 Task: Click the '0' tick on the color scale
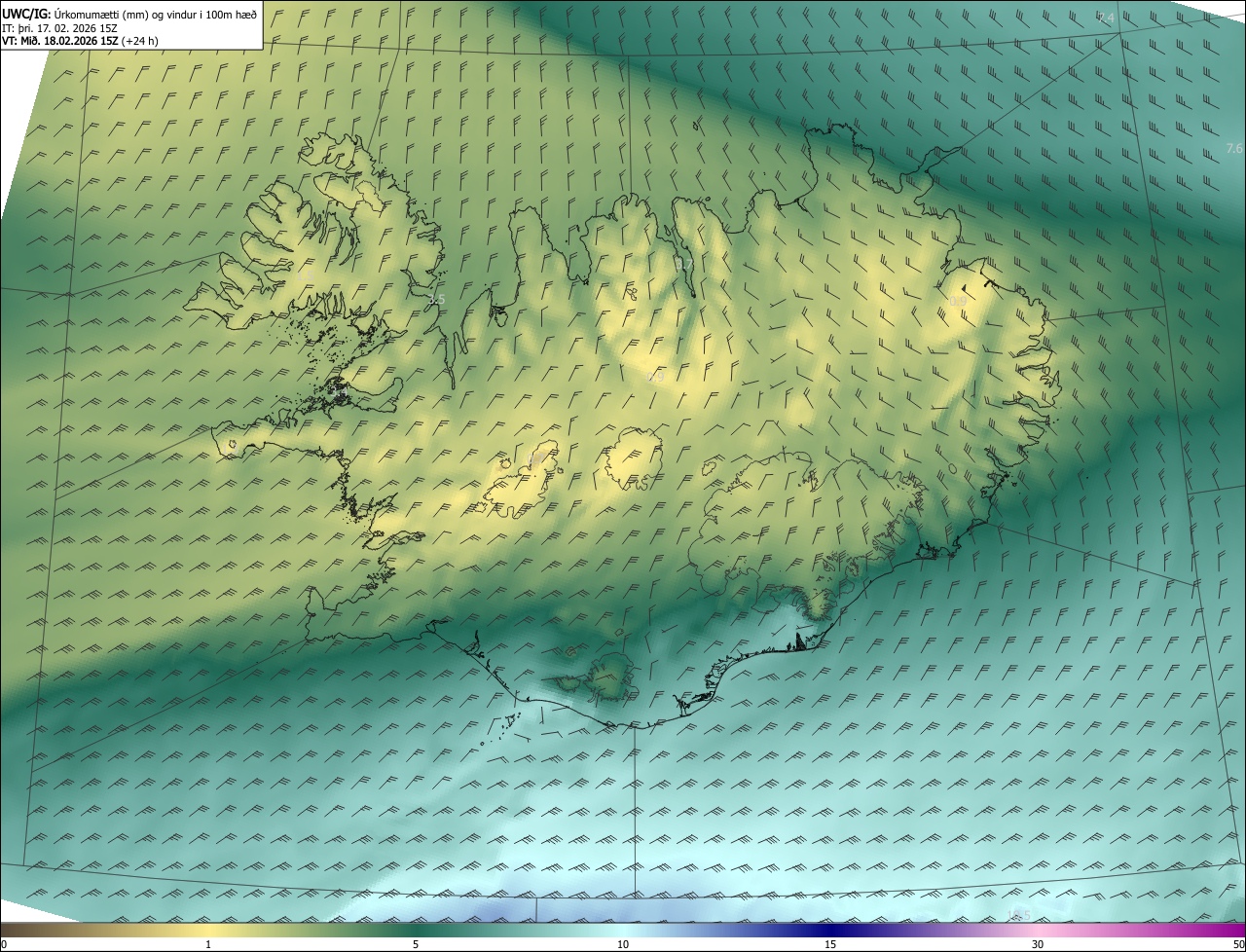(4, 944)
